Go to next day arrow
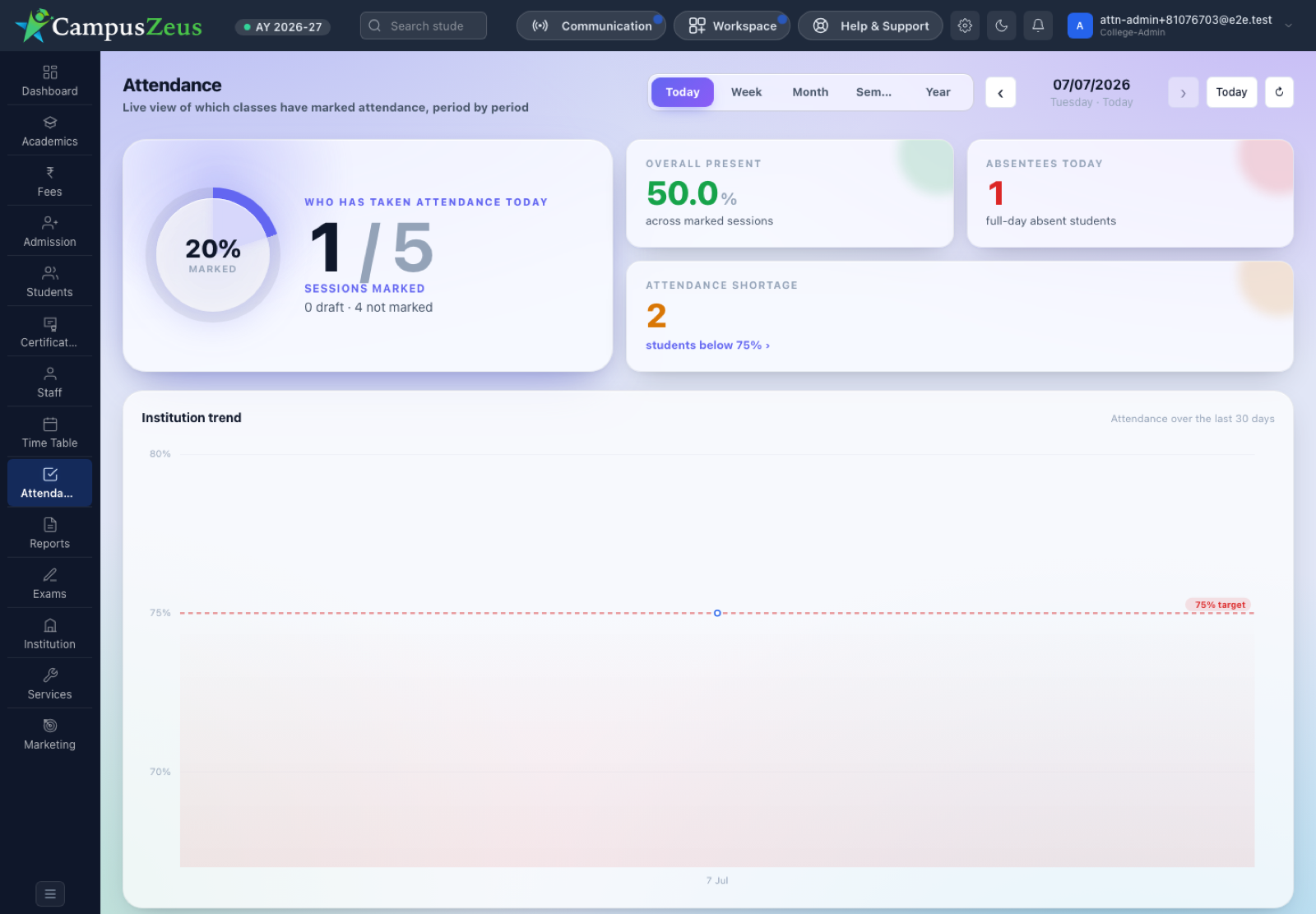The image size is (1316, 914). click(x=1183, y=93)
